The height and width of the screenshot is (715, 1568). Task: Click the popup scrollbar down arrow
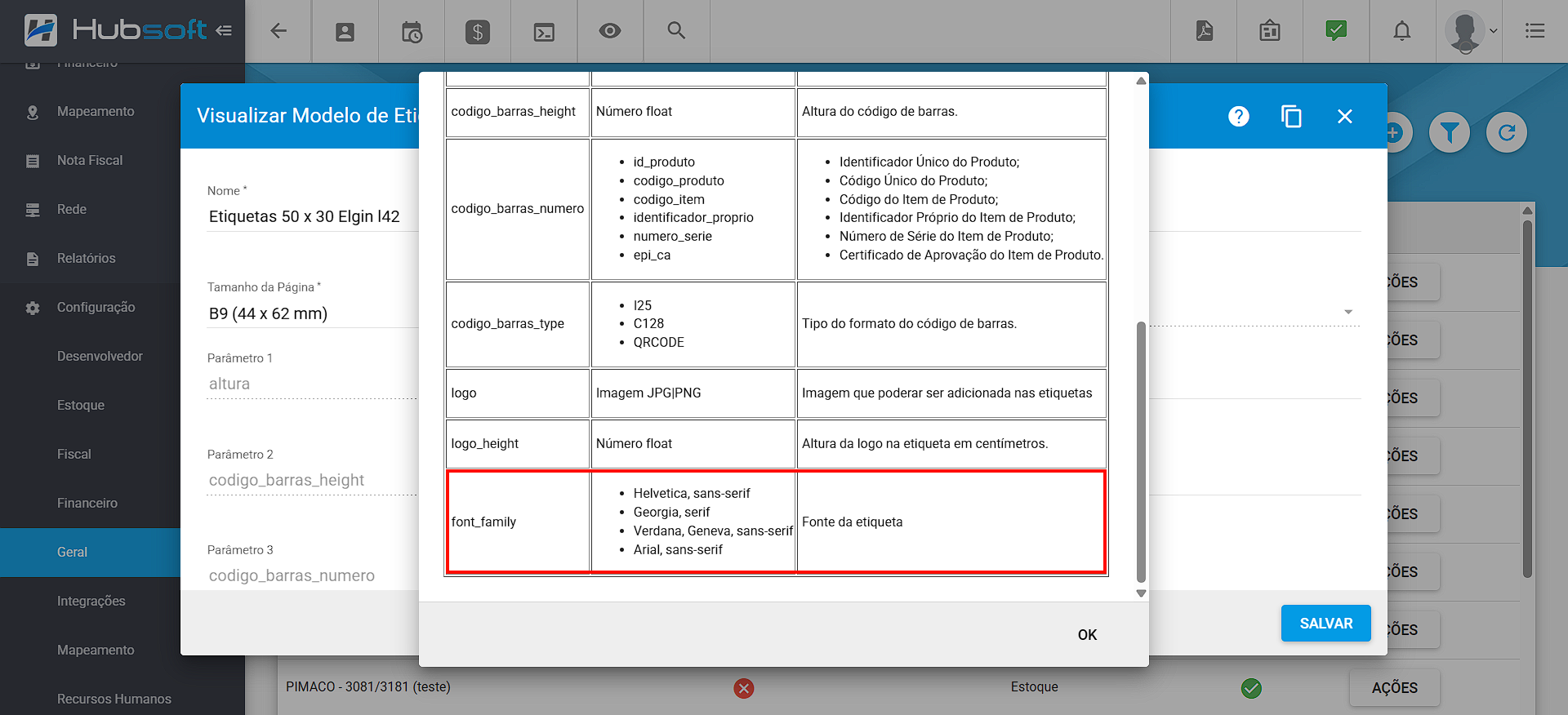(x=1141, y=593)
